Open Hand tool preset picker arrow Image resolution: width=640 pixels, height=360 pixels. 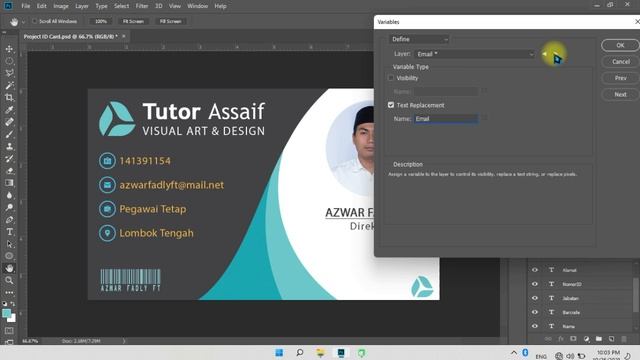point(23,22)
